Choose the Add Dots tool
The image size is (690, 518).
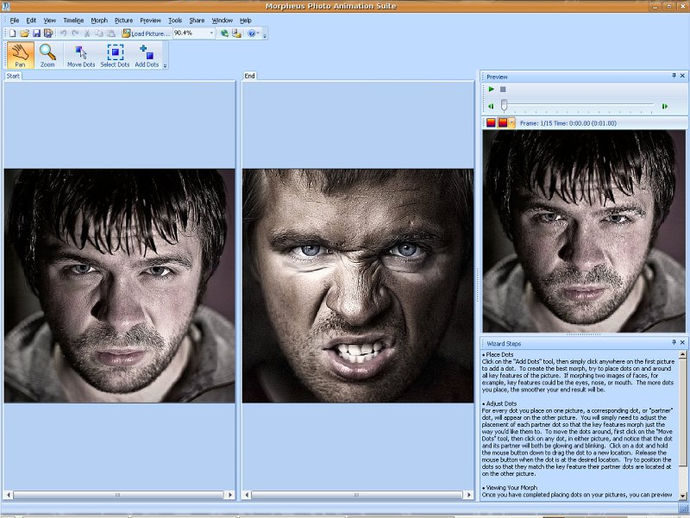tap(147, 55)
